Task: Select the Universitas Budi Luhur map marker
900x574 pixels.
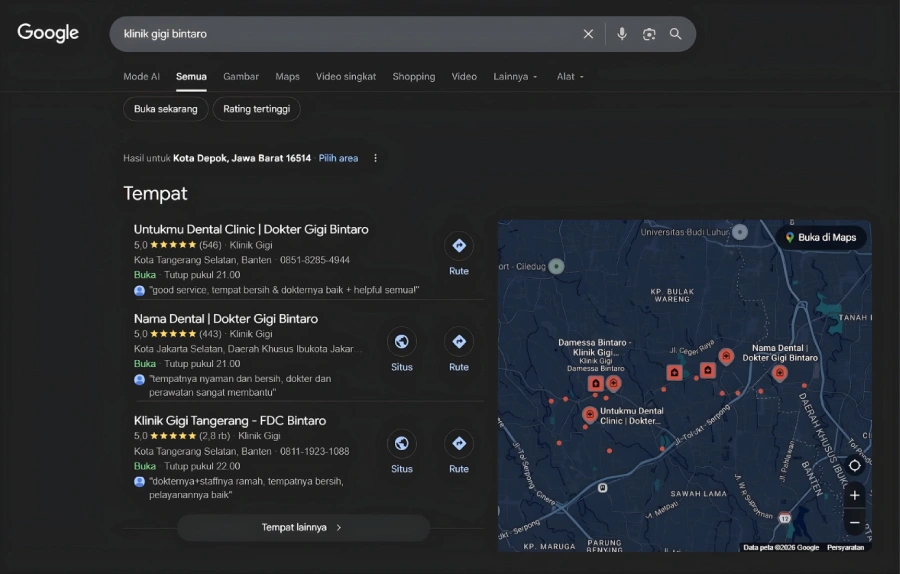Action: (x=740, y=232)
